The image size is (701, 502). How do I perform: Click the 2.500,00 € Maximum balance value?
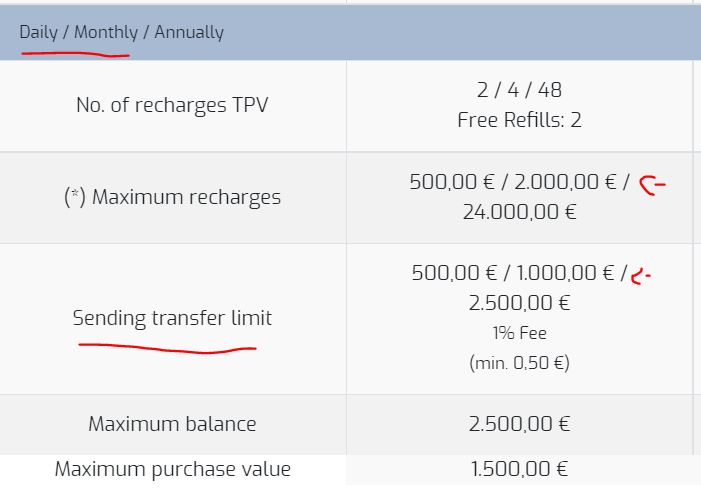point(519,424)
